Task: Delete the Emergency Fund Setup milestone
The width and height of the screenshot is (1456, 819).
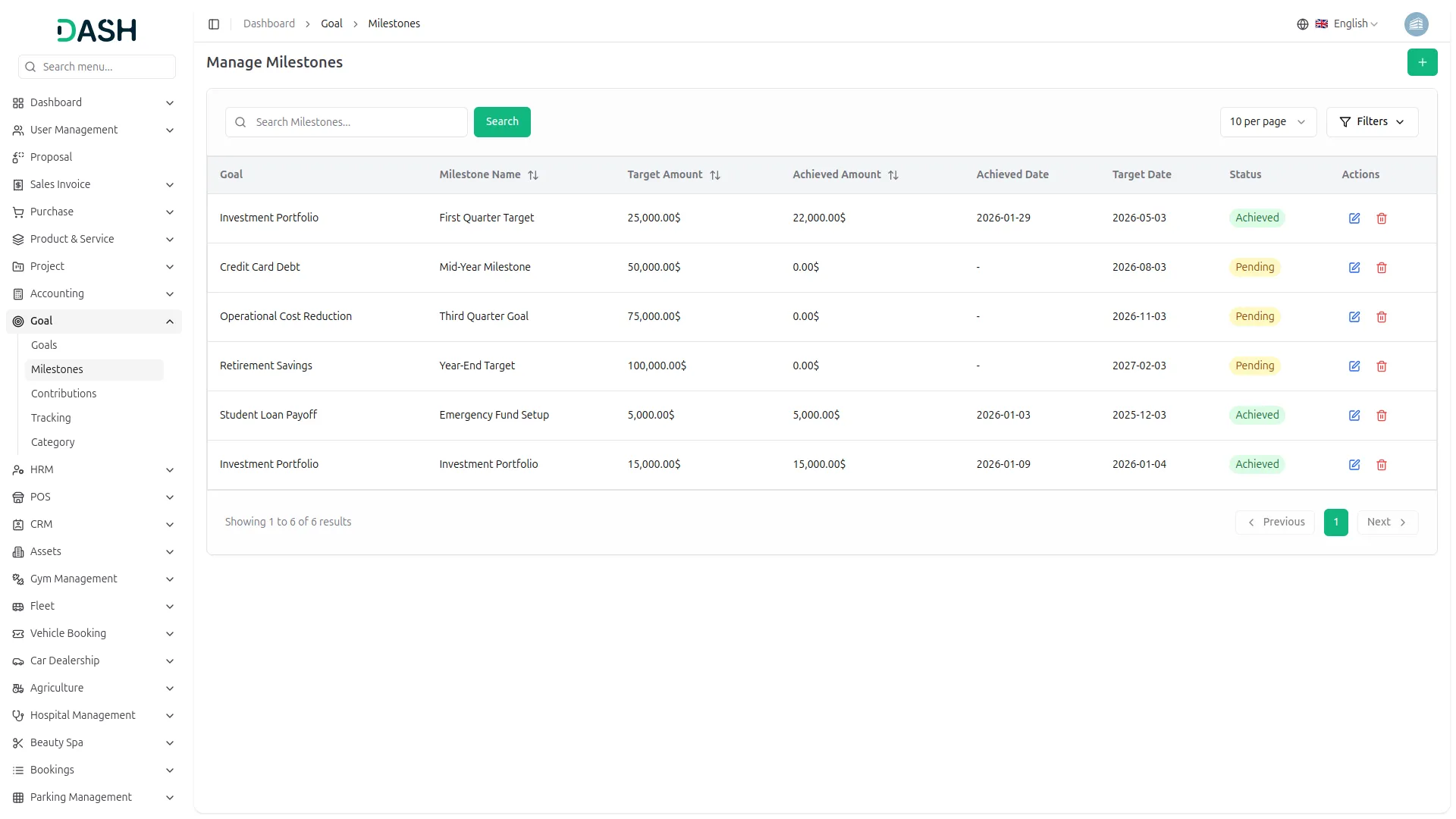Action: (x=1381, y=416)
